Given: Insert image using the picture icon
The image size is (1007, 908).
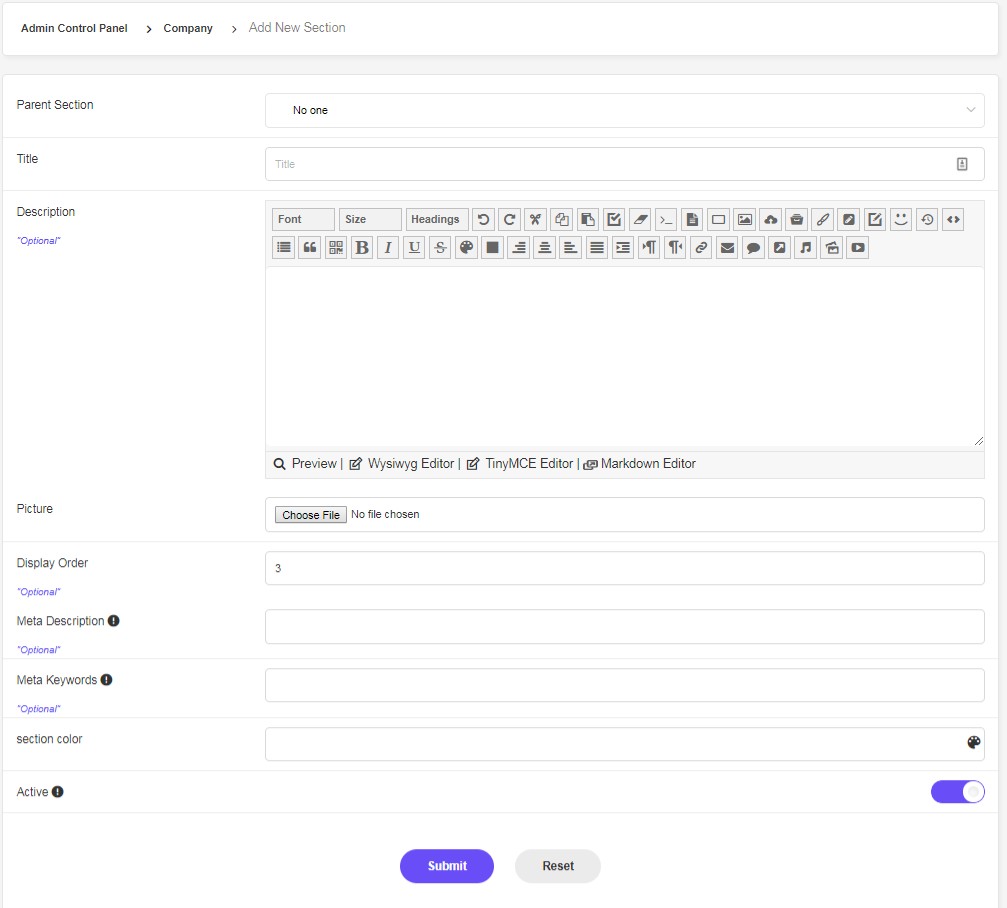Looking at the screenshot, I should 744,220.
